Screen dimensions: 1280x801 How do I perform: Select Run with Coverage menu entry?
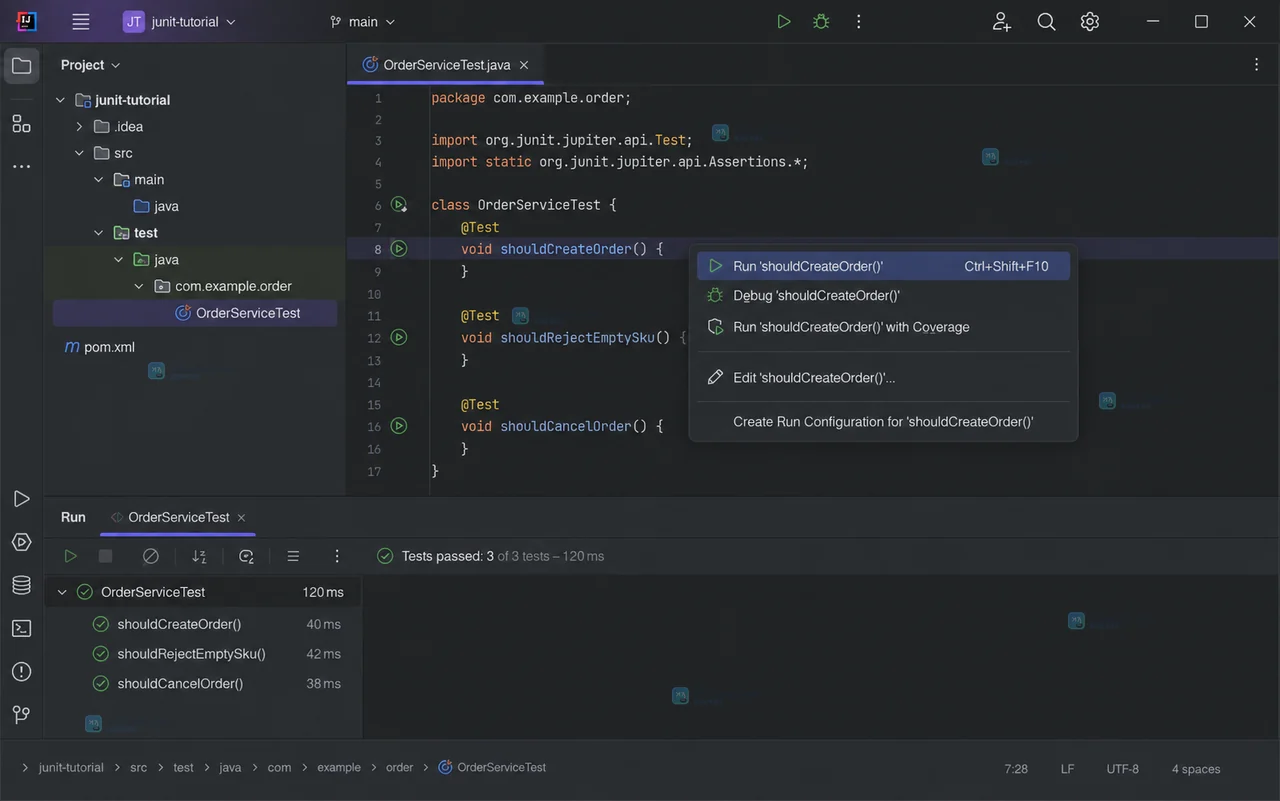pos(883,327)
